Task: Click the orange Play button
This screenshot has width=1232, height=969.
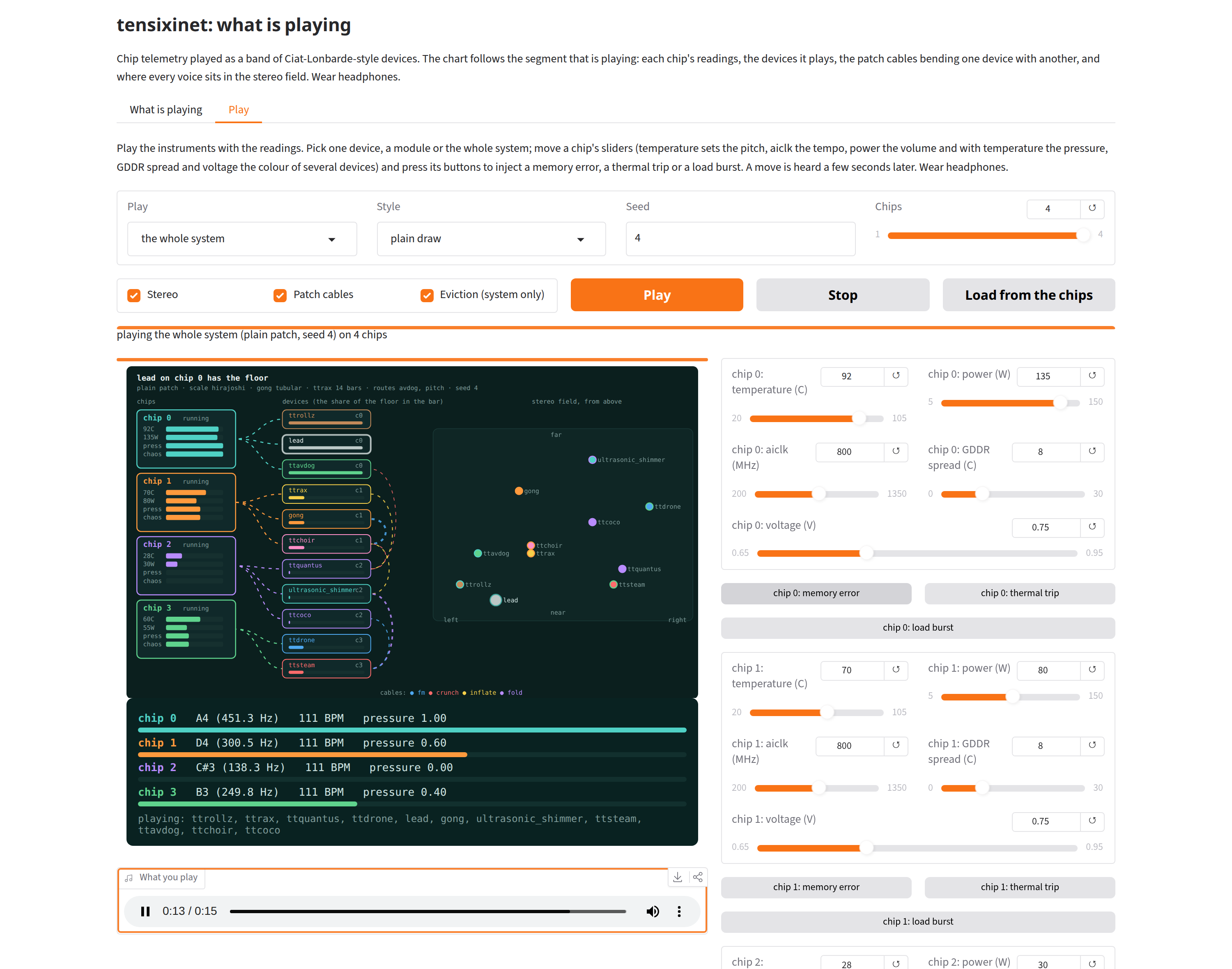Action: tap(657, 295)
